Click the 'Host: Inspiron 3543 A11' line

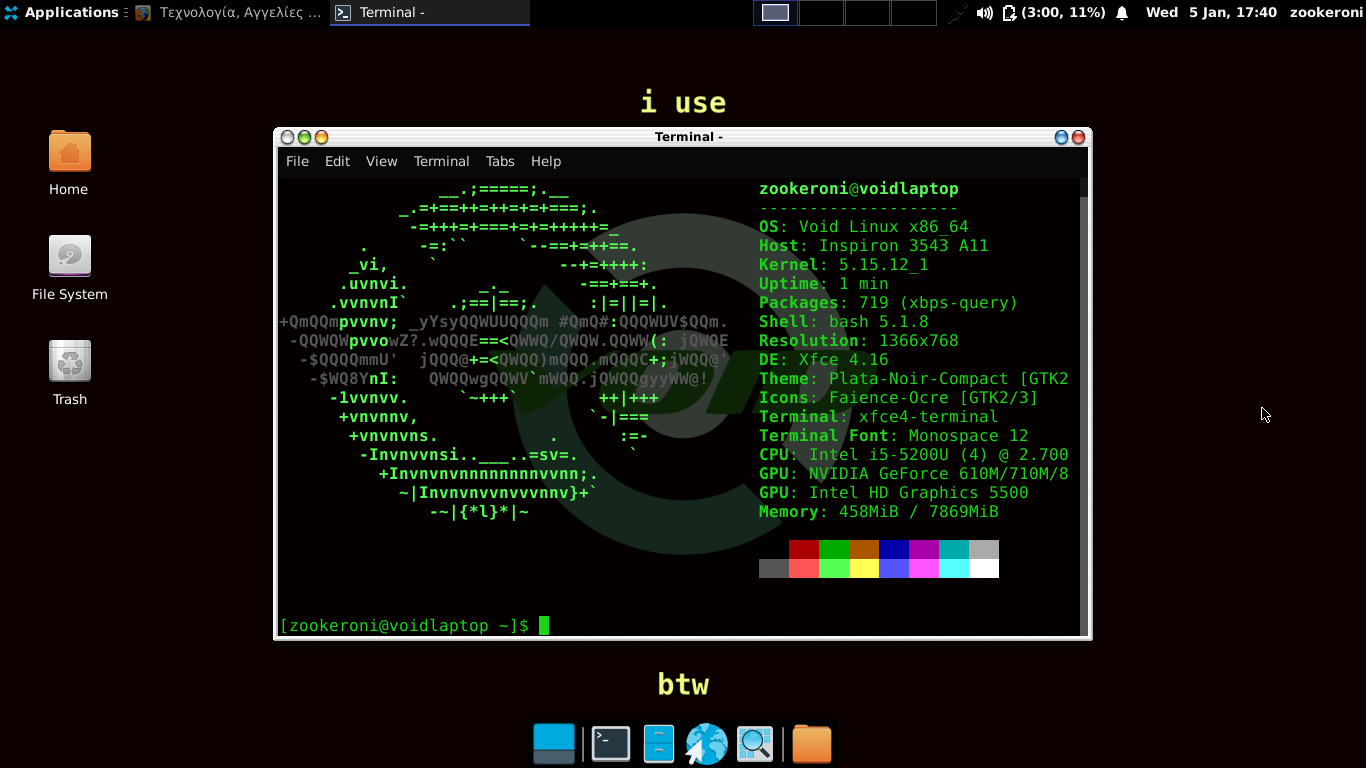click(874, 246)
